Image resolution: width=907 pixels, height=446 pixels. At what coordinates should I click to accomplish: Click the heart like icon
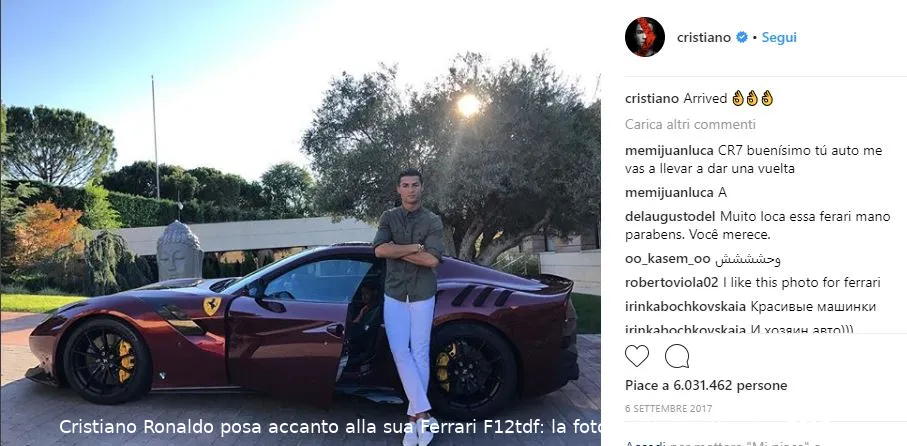tap(637, 356)
